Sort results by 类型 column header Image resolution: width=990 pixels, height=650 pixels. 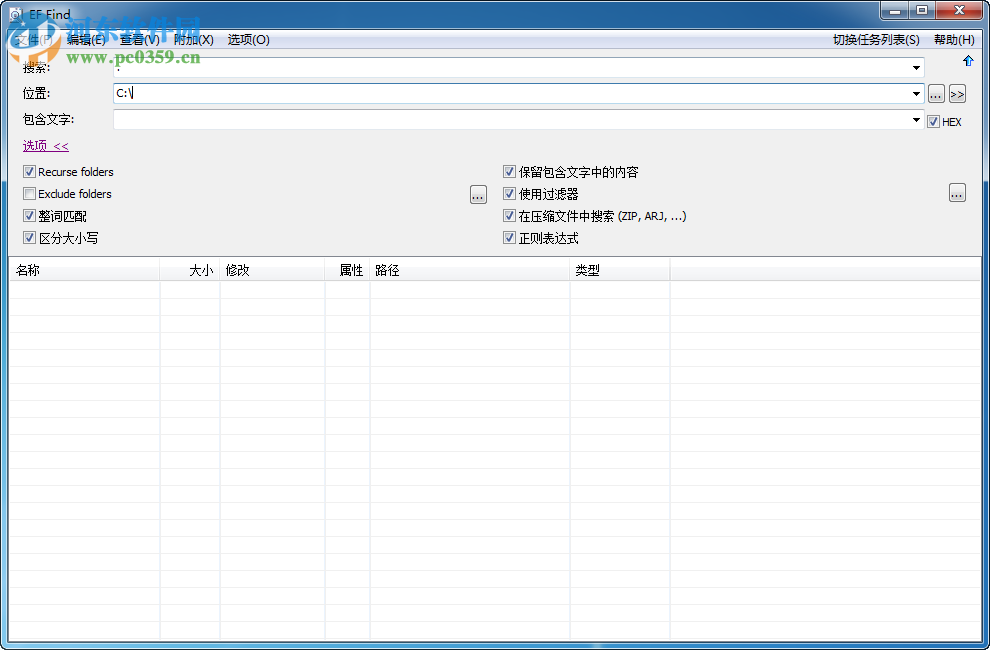tap(620, 270)
